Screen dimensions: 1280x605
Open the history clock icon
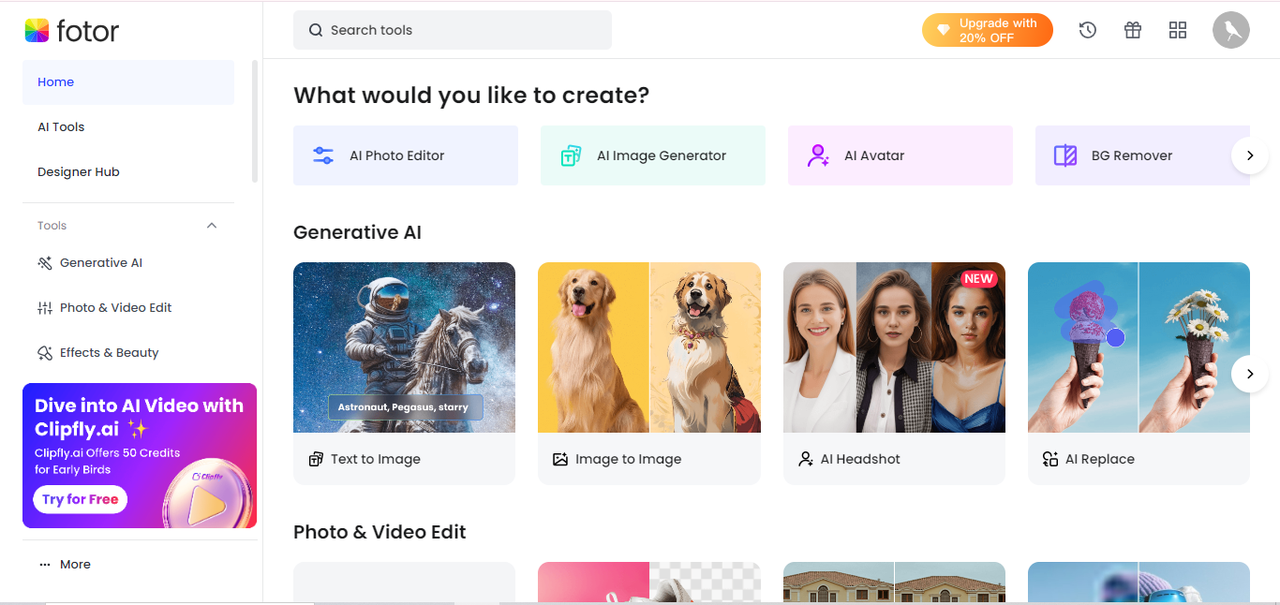1088,30
